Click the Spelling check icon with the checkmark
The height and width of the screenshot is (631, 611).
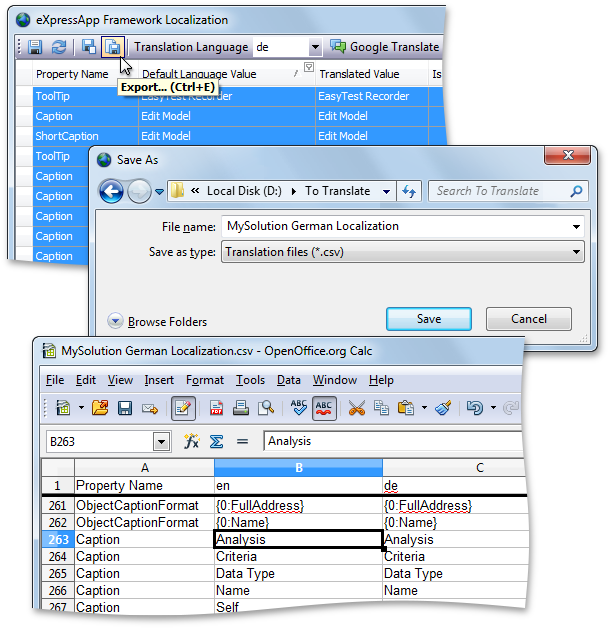tap(299, 407)
